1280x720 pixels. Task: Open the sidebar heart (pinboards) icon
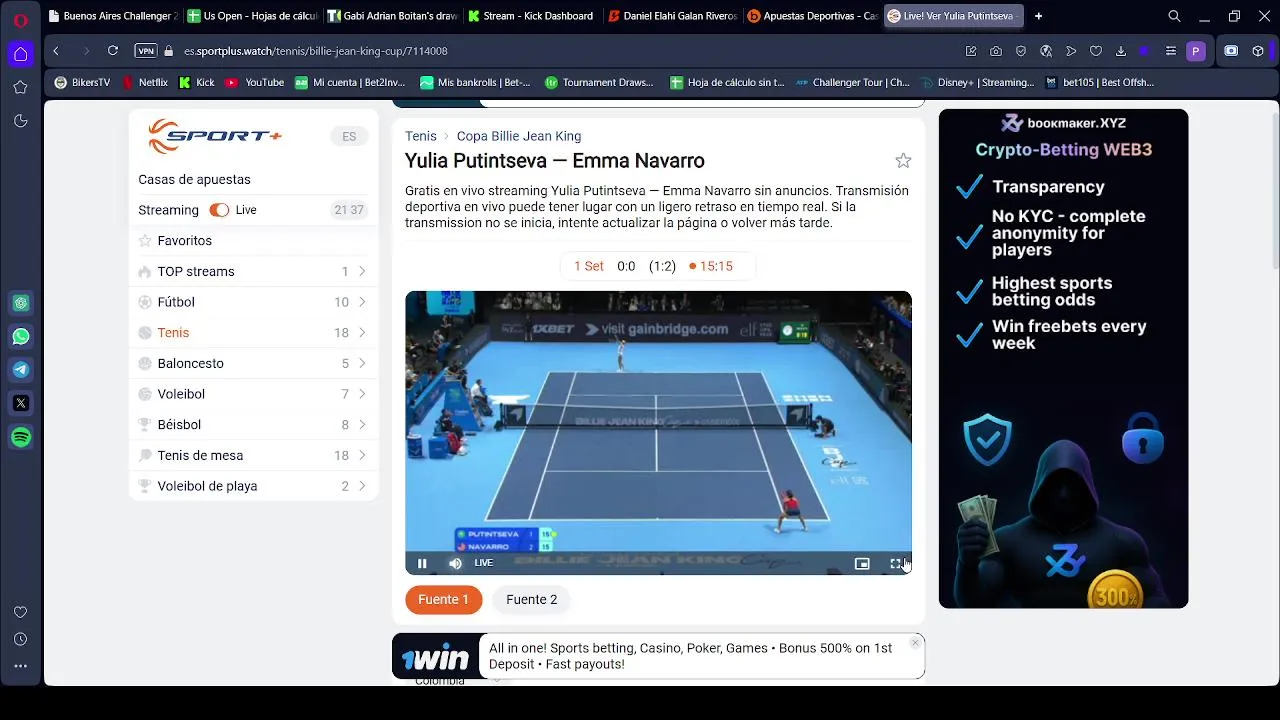[x=20, y=612]
